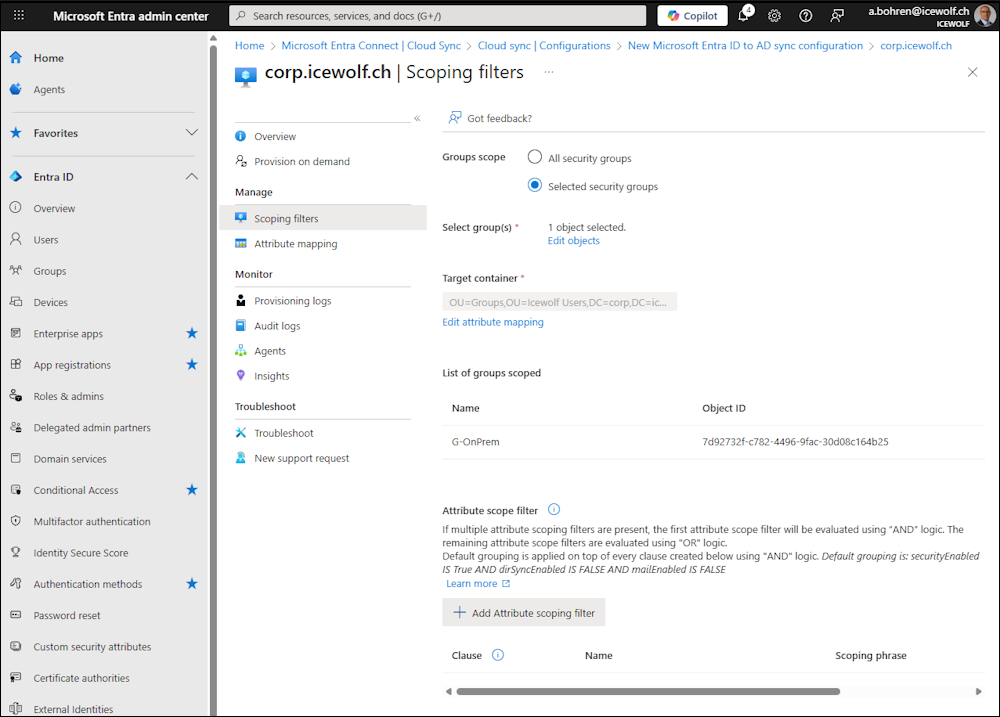This screenshot has height=717, width=1000.
Task: Open Provisioning logs under Monitor
Action: tap(292, 301)
